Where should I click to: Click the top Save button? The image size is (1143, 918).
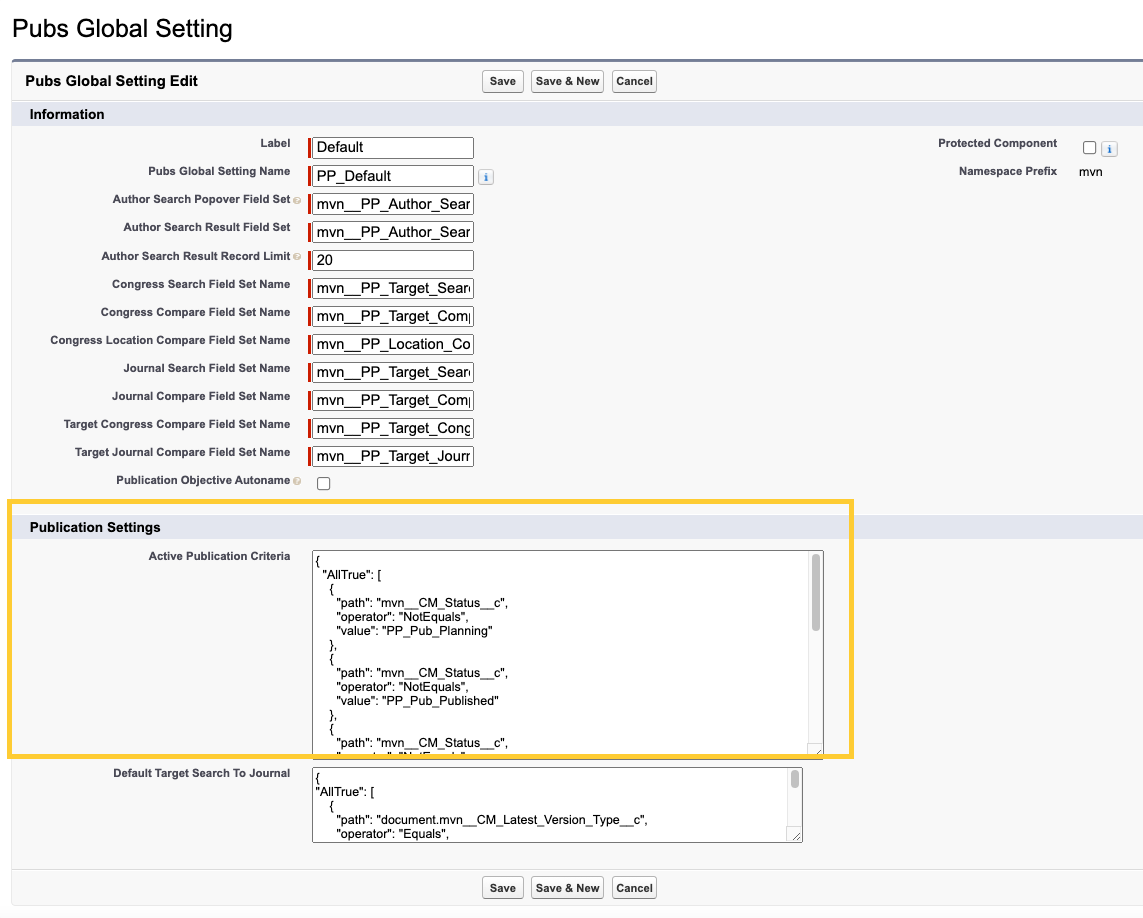[503, 81]
